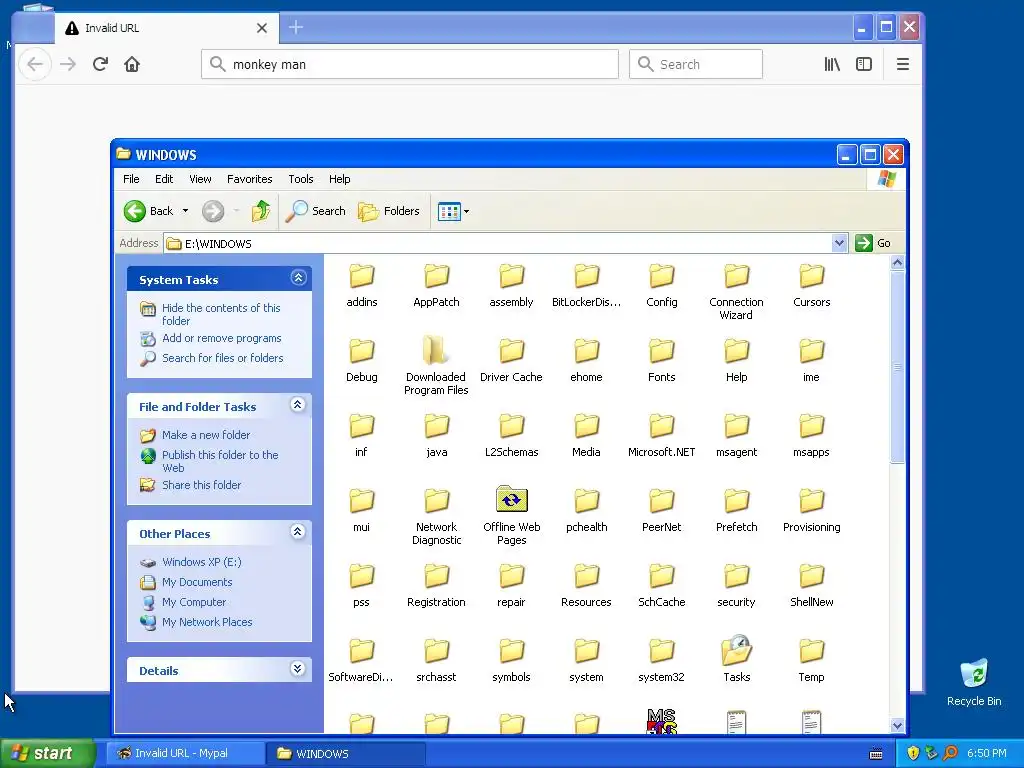Click the Up one level folder icon
The image size is (1024, 768).
coord(261,211)
